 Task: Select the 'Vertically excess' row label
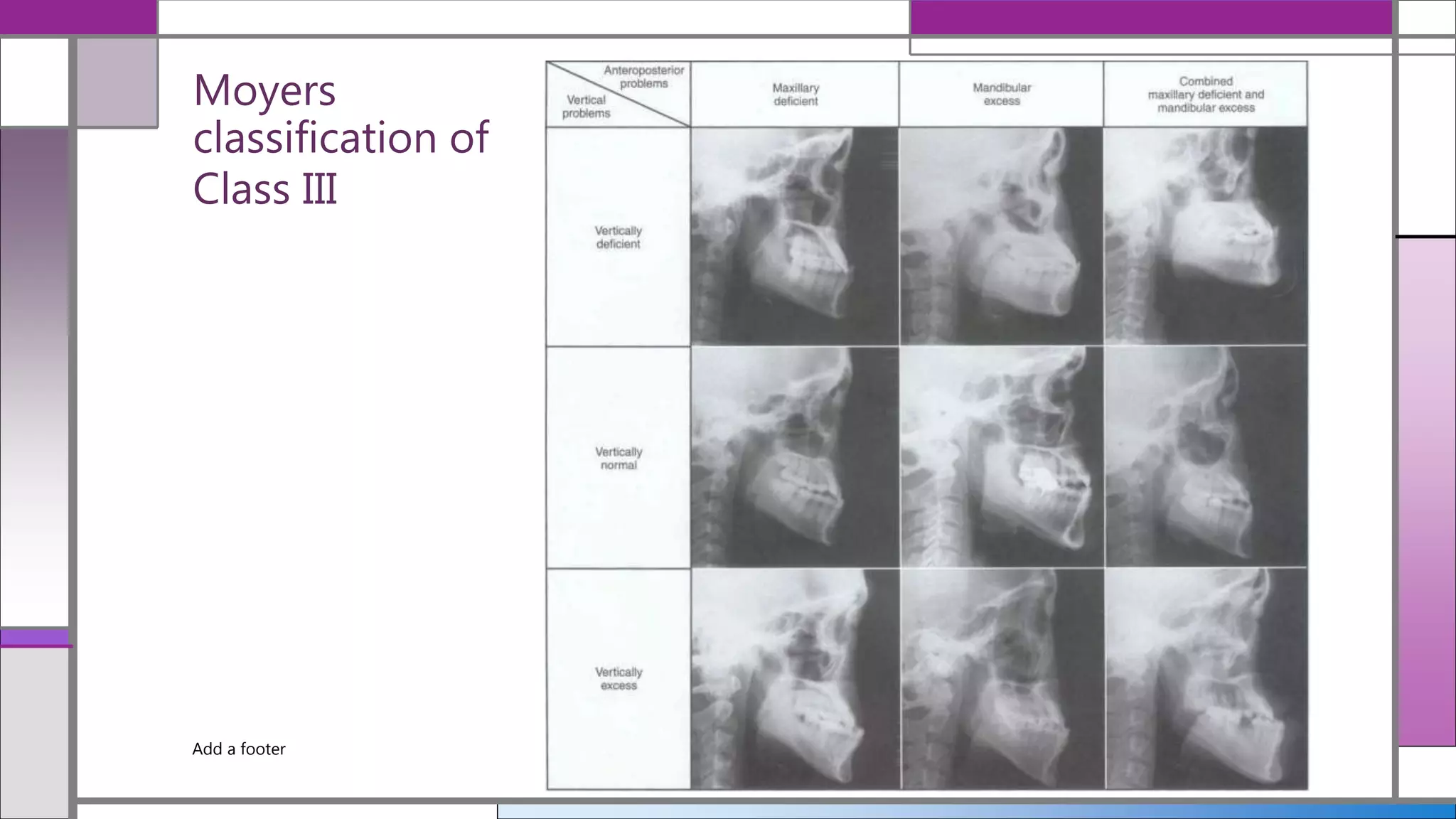(x=619, y=678)
